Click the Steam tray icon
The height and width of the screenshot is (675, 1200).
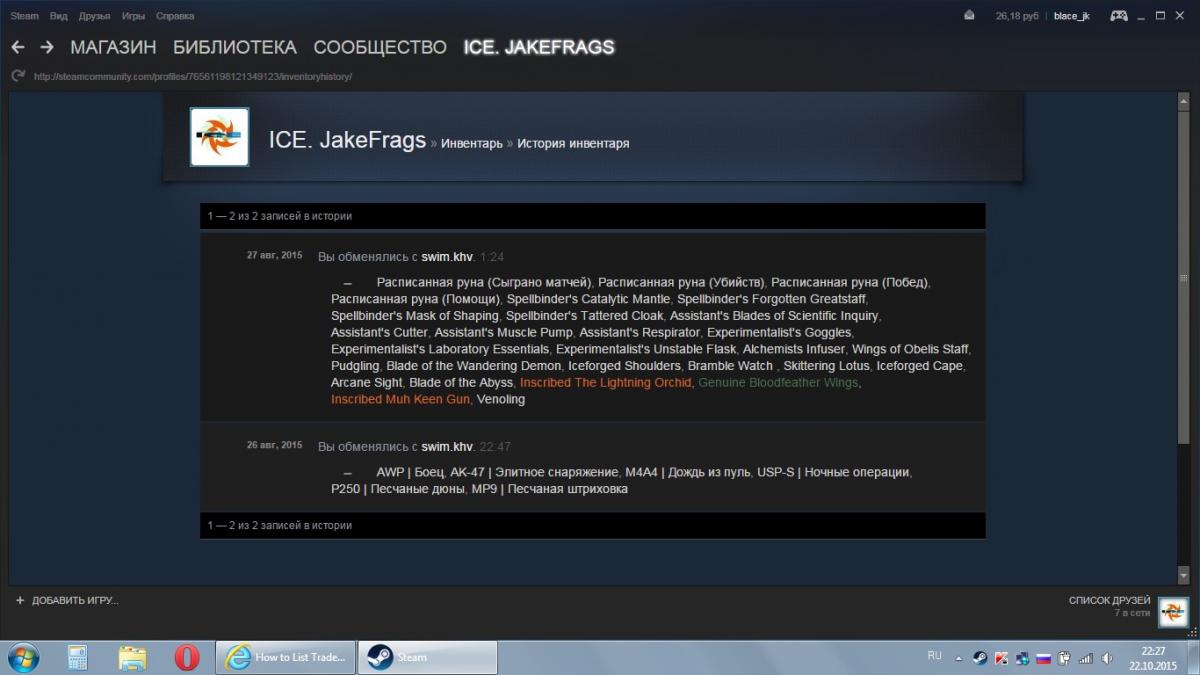(x=980, y=658)
